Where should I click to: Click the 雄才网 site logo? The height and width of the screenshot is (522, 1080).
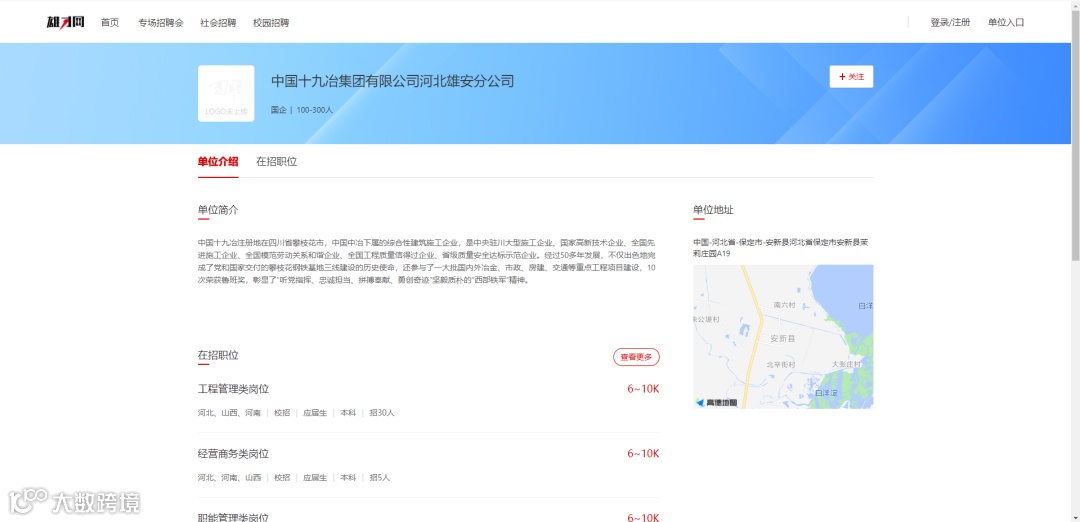(65, 22)
